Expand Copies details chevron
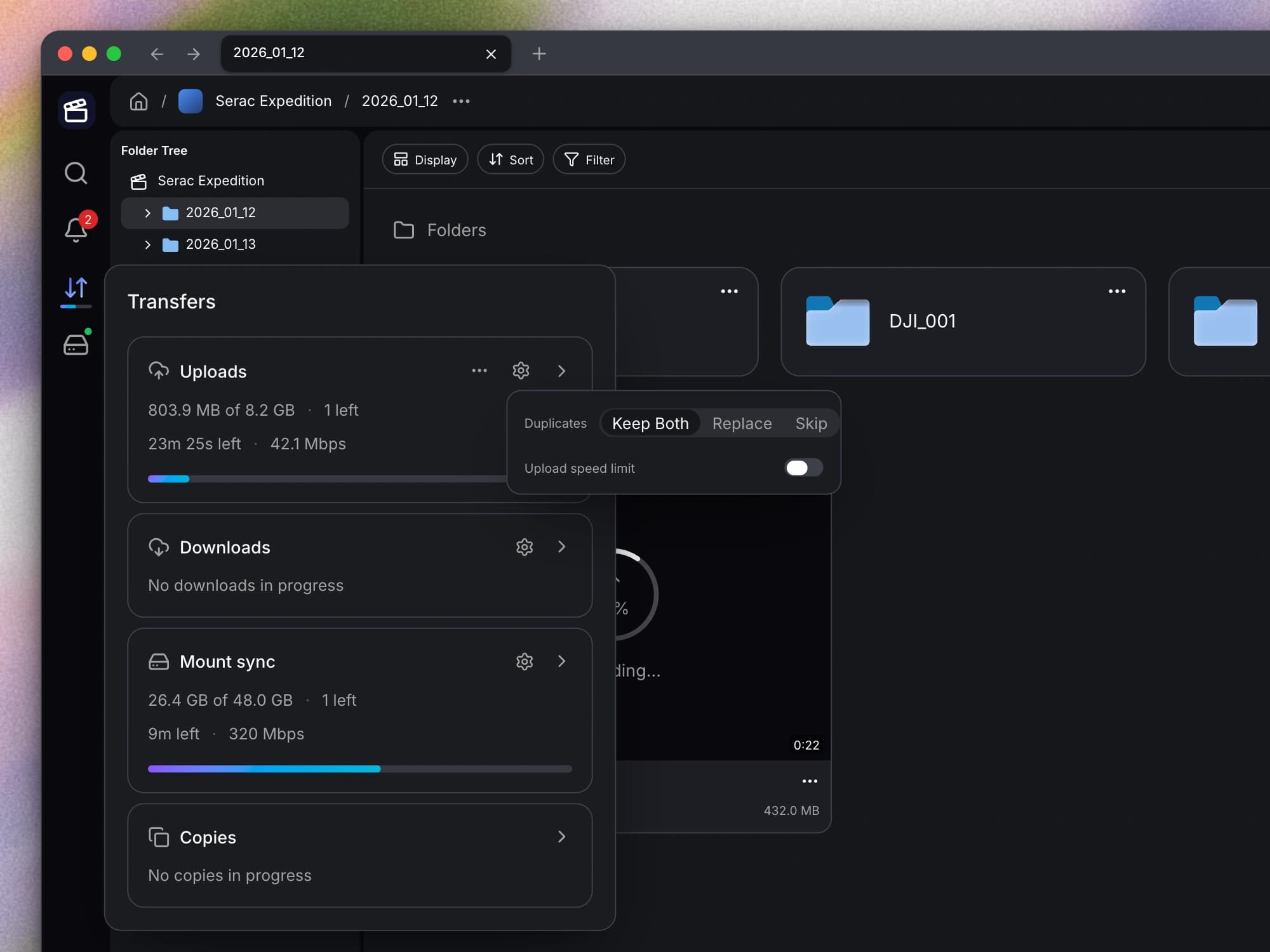This screenshot has width=1270, height=952. tap(561, 836)
